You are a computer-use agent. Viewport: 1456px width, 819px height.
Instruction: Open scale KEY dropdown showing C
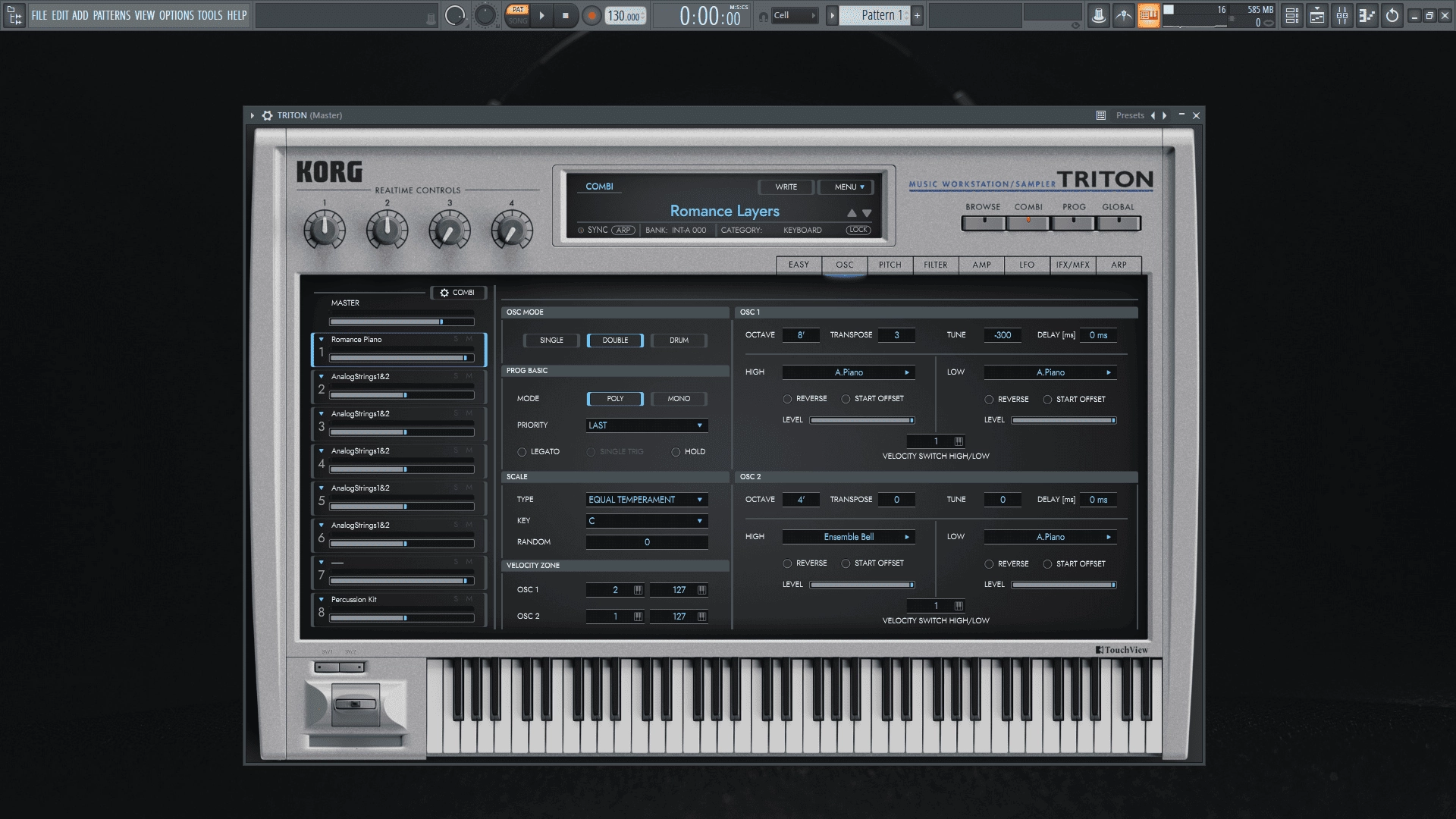647,521
